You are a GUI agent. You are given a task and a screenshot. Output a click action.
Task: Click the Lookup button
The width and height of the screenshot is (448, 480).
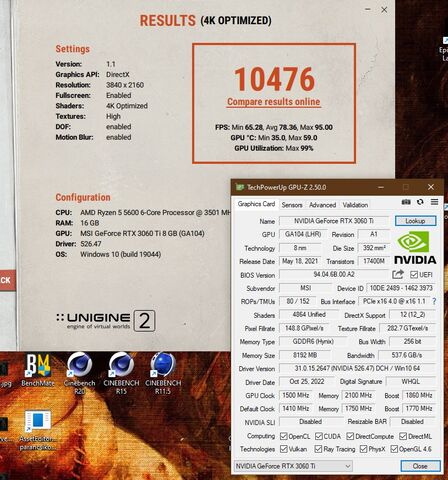click(415, 221)
